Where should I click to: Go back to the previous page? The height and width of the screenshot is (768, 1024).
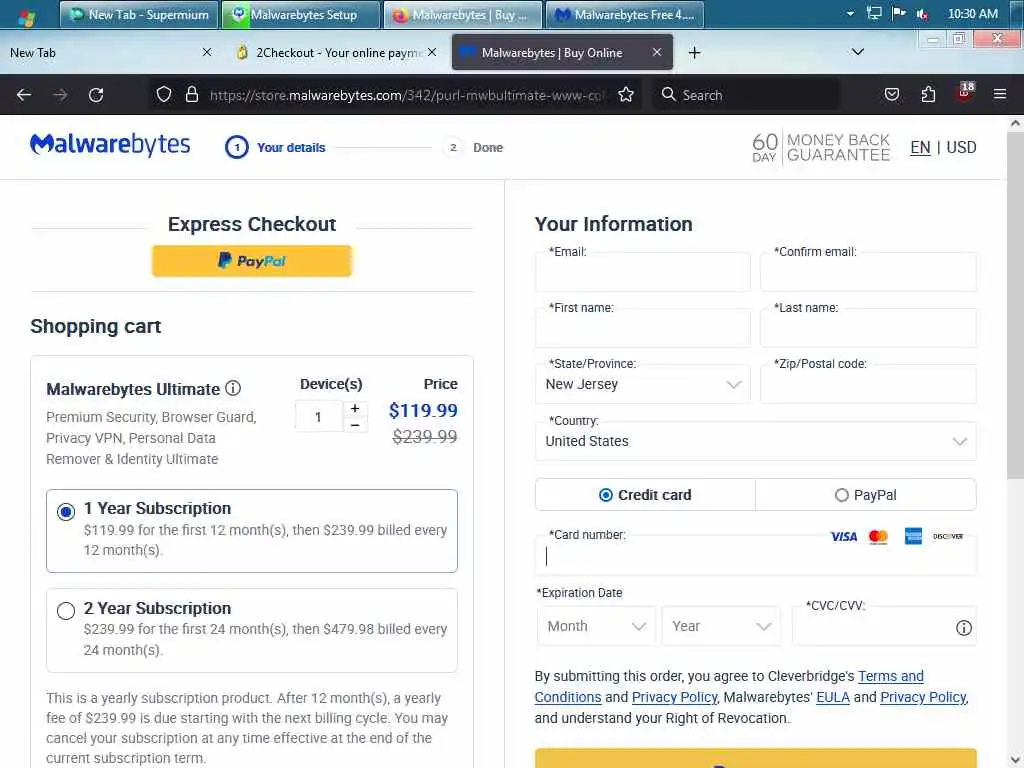pos(24,95)
